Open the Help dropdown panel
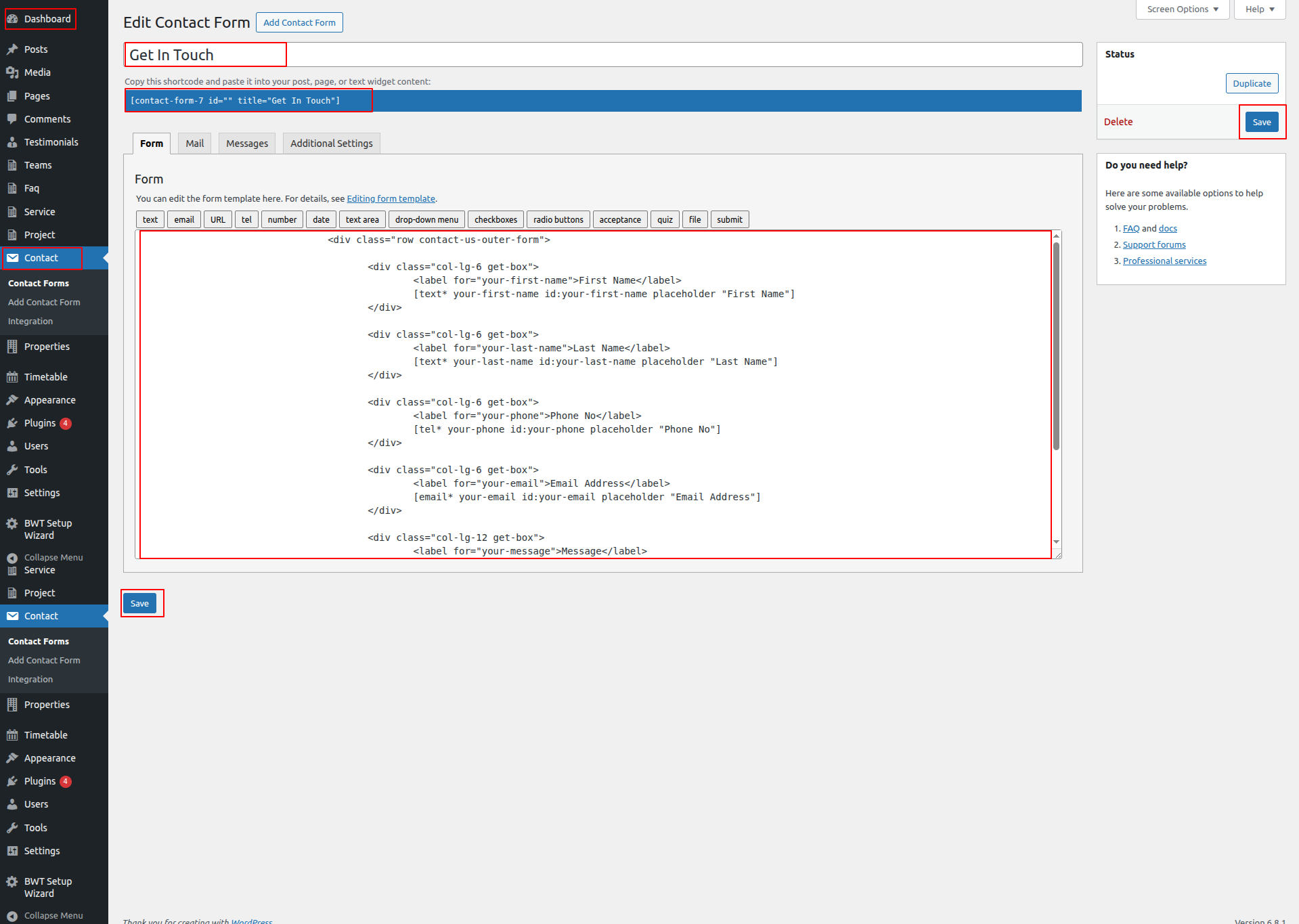 tap(1259, 9)
